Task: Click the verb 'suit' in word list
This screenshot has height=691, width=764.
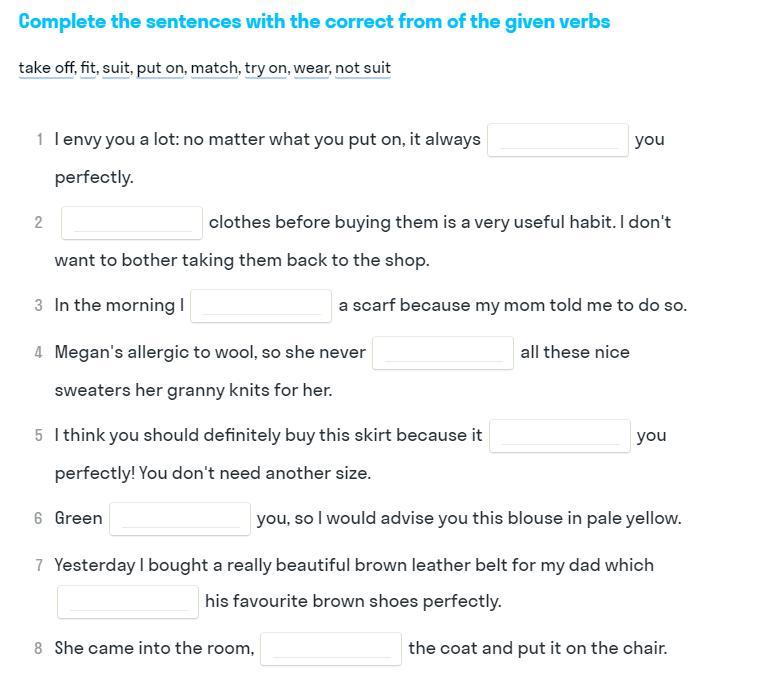Action: click(116, 68)
